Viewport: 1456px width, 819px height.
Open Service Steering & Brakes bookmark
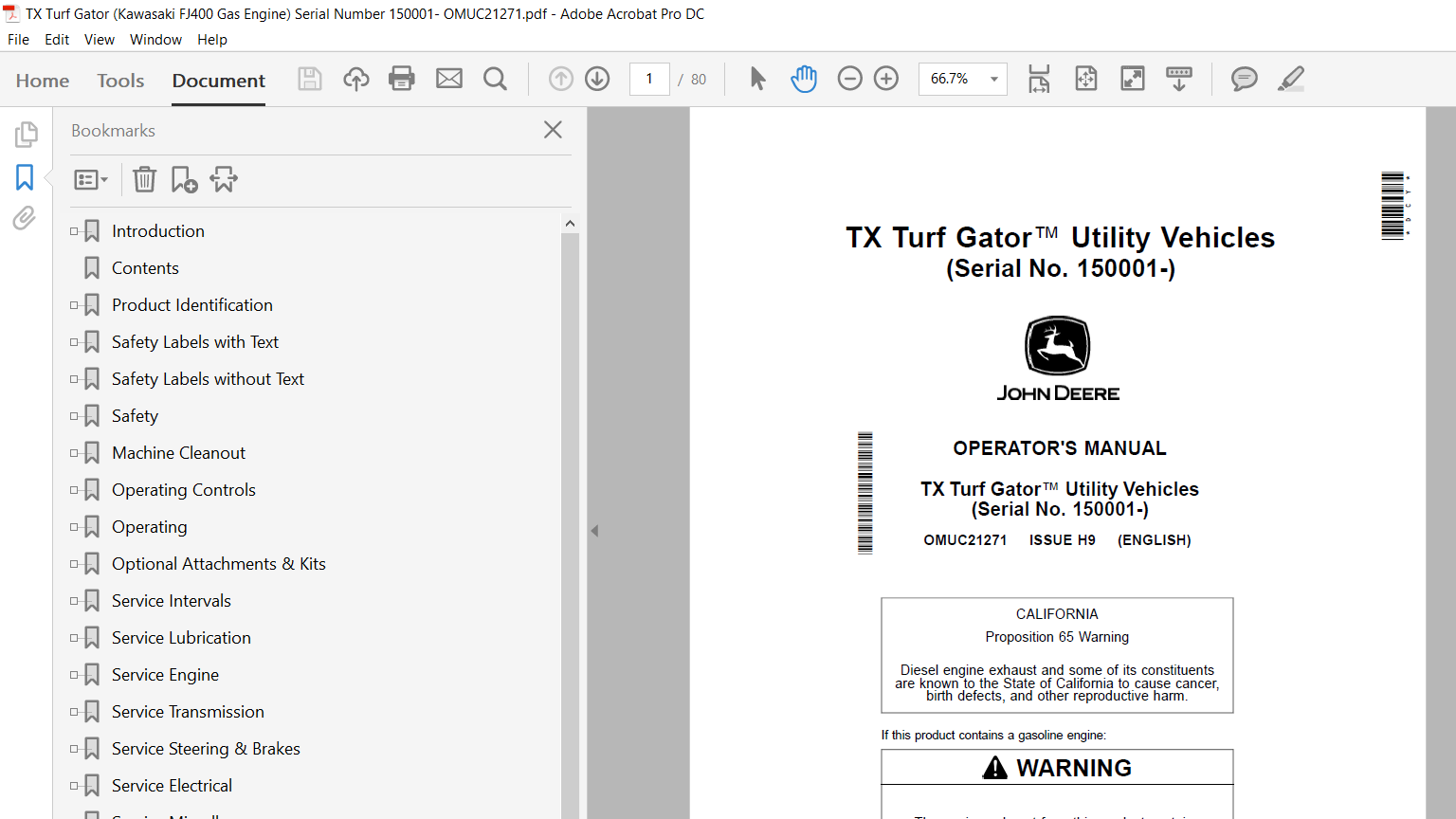pyautogui.click(x=206, y=749)
